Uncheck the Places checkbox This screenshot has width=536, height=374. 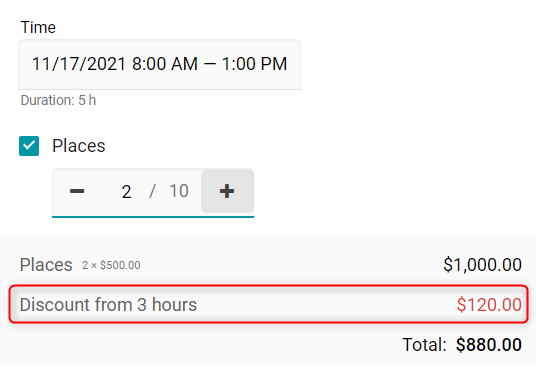pyautogui.click(x=29, y=146)
